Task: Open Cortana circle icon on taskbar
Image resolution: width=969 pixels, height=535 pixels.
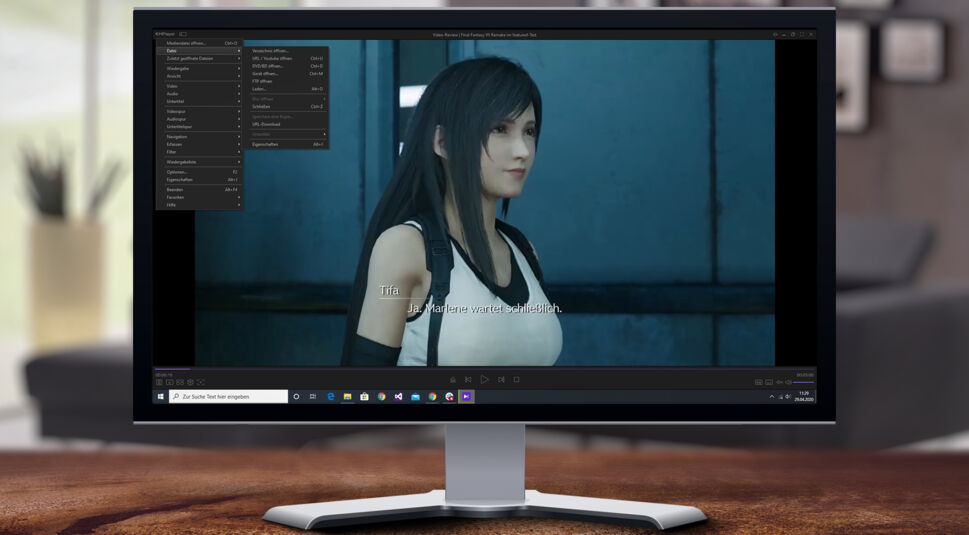Action: tap(296, 397)
